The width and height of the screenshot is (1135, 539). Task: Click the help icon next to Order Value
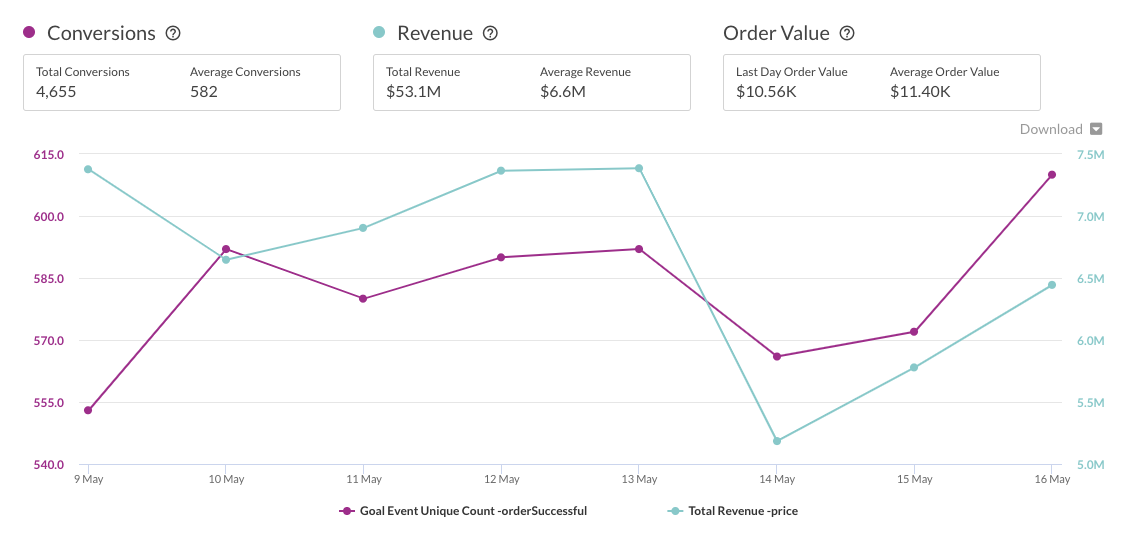[847, 33]
